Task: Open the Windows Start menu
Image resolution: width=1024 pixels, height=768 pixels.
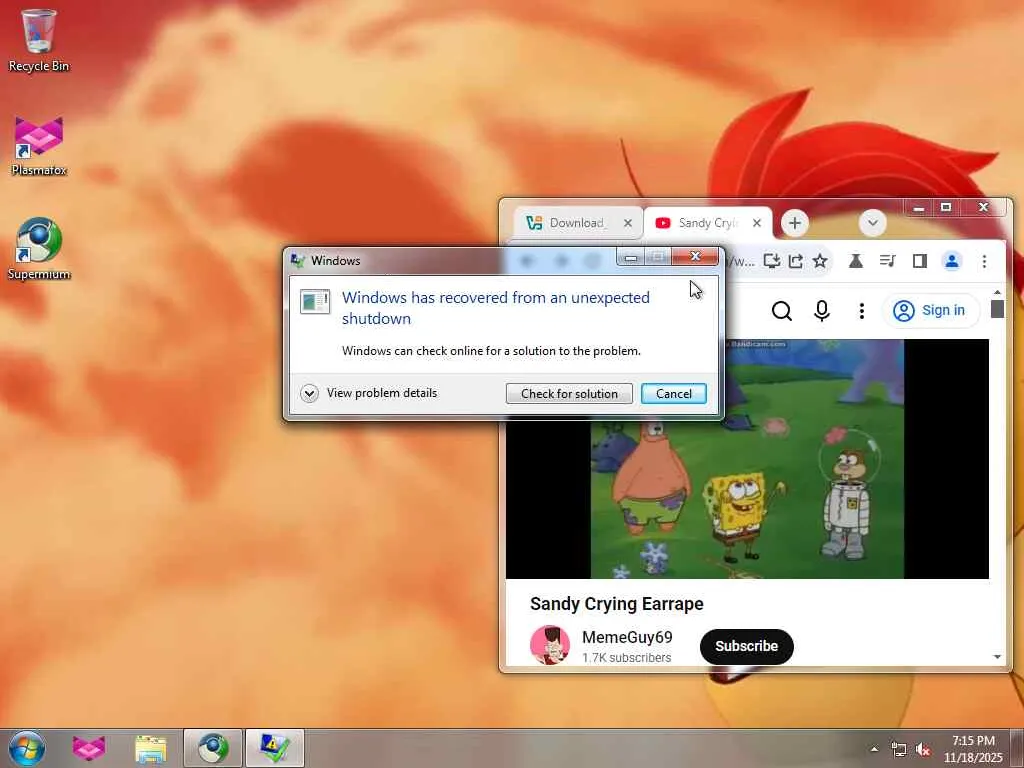Action: [x=26, y=748]
